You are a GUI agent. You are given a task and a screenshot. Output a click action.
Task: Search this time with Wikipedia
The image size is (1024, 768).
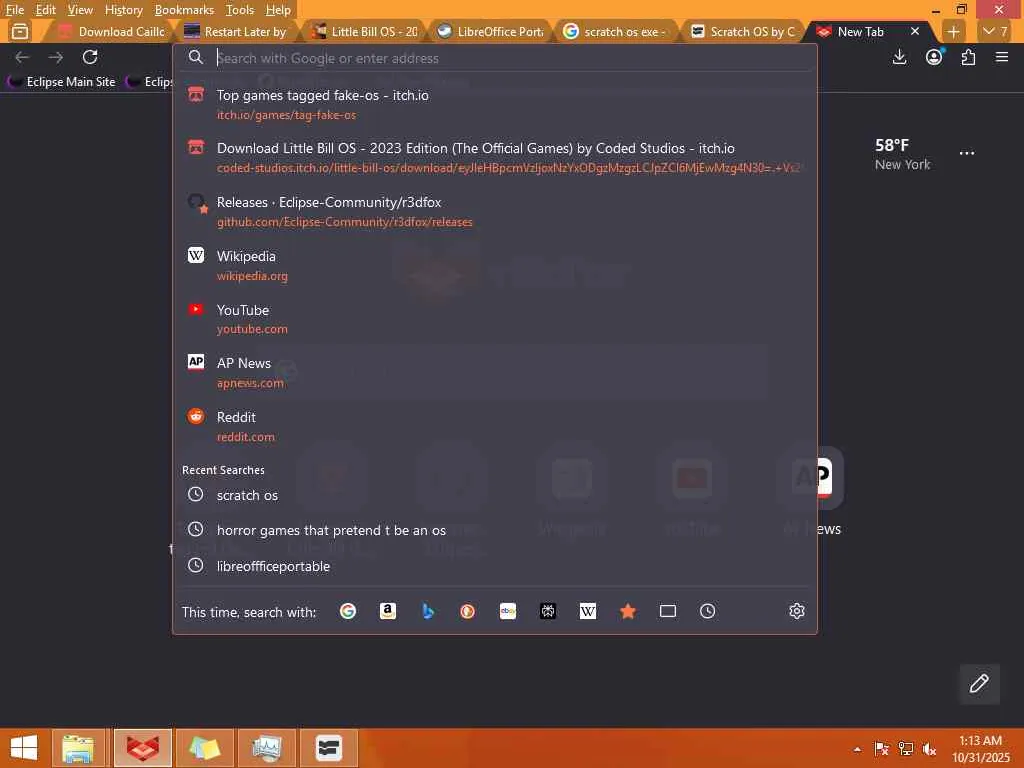click(588, 611)
